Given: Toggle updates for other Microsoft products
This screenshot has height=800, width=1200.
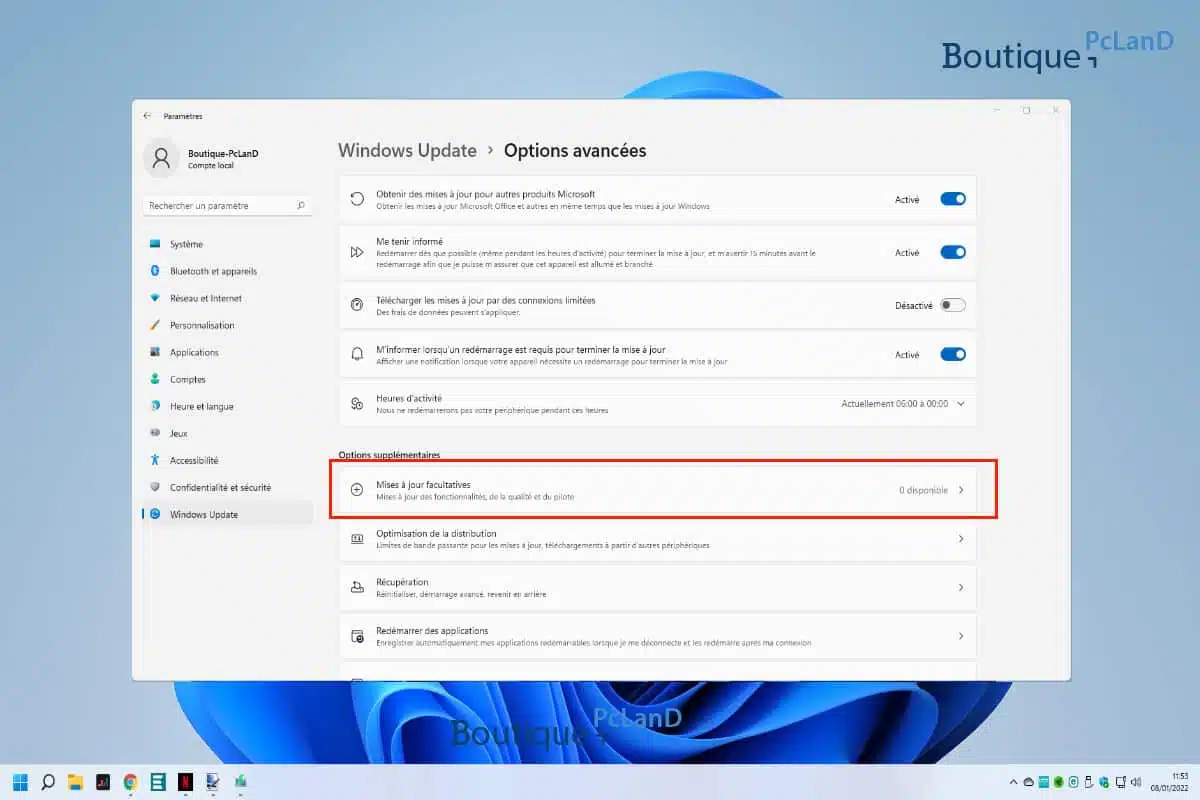Looking at the screenshot, I should 953,199.
